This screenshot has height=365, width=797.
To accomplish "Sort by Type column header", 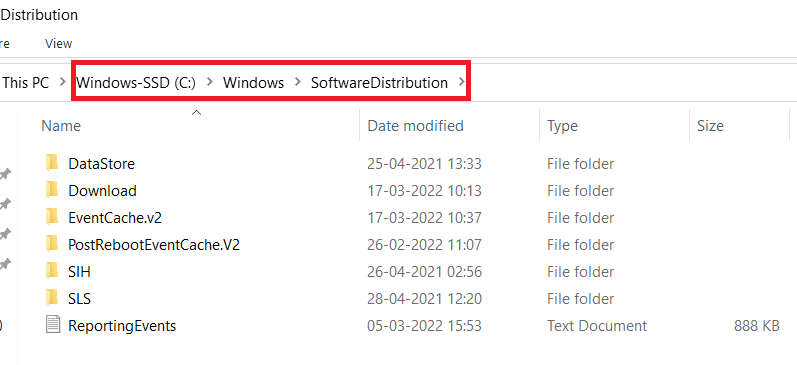I will click(562, 126).
